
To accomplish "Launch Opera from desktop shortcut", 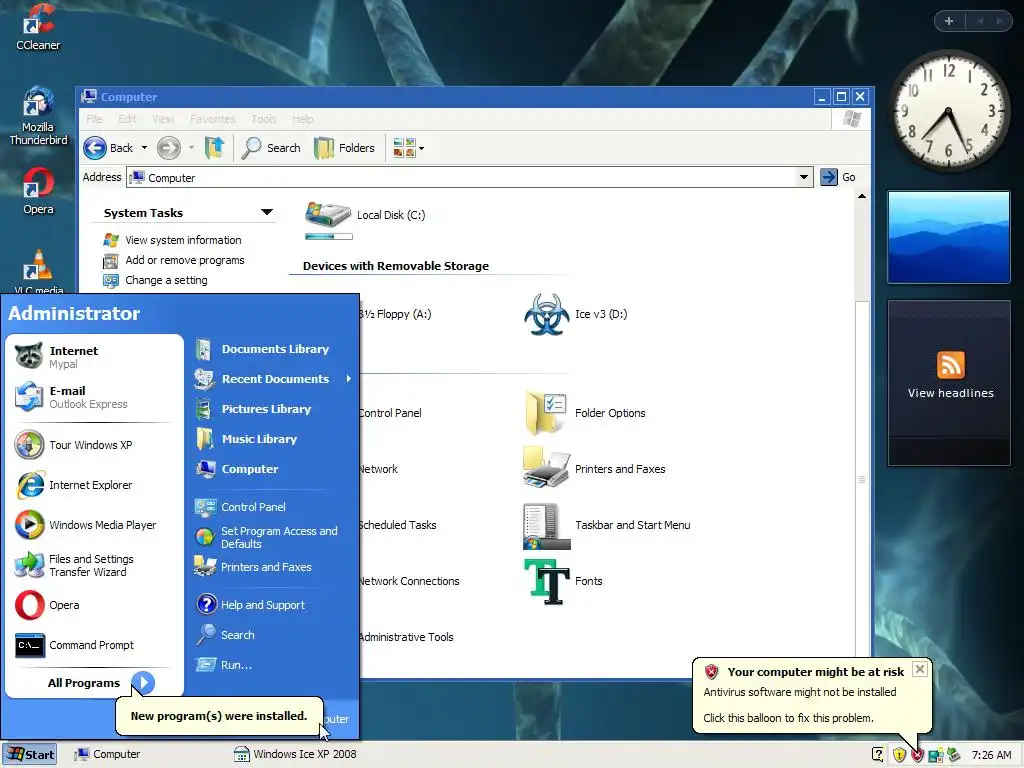I will point(38,191).
